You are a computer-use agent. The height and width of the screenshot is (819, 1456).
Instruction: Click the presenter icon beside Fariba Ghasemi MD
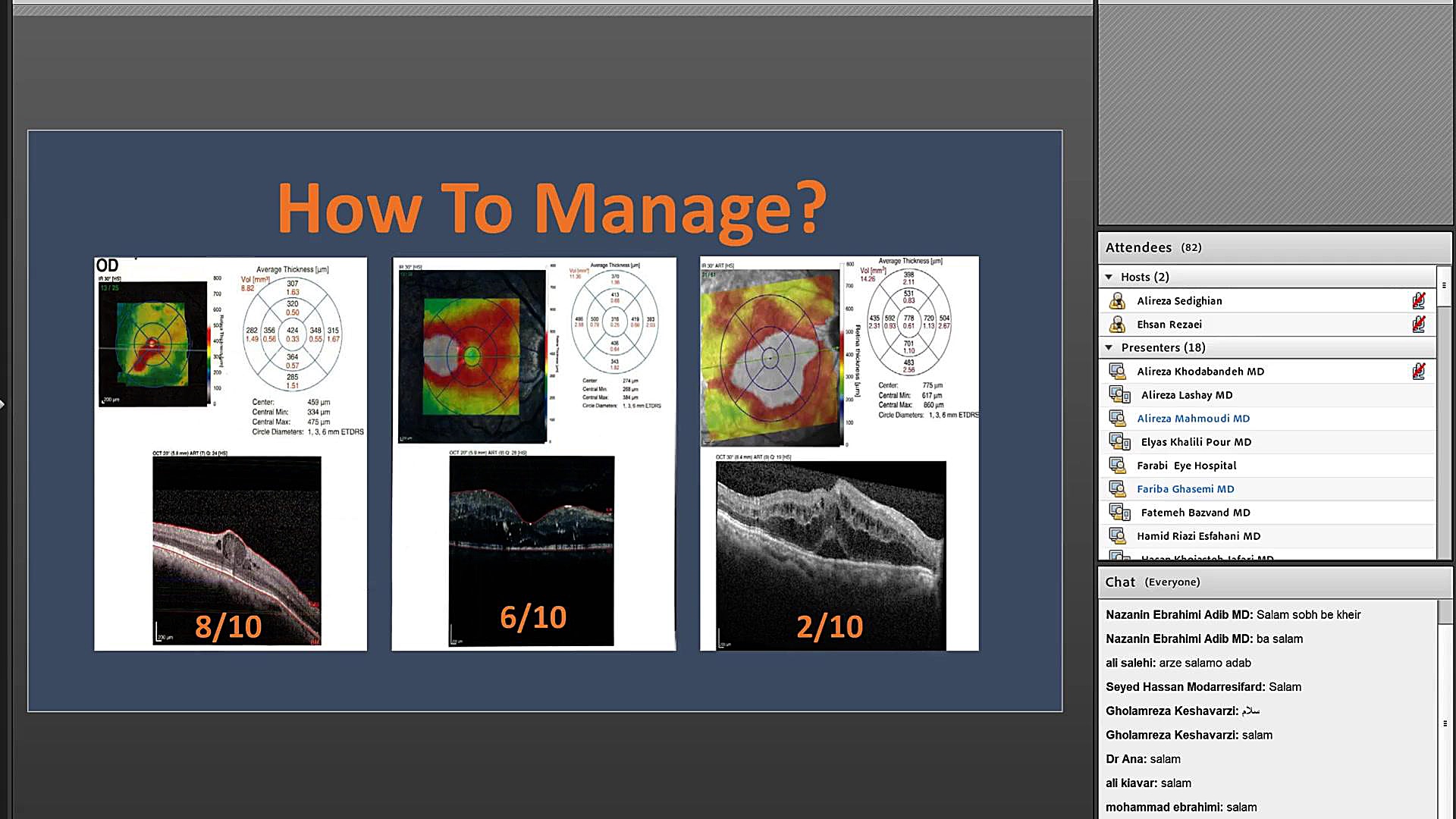(x=1117, y=488)
